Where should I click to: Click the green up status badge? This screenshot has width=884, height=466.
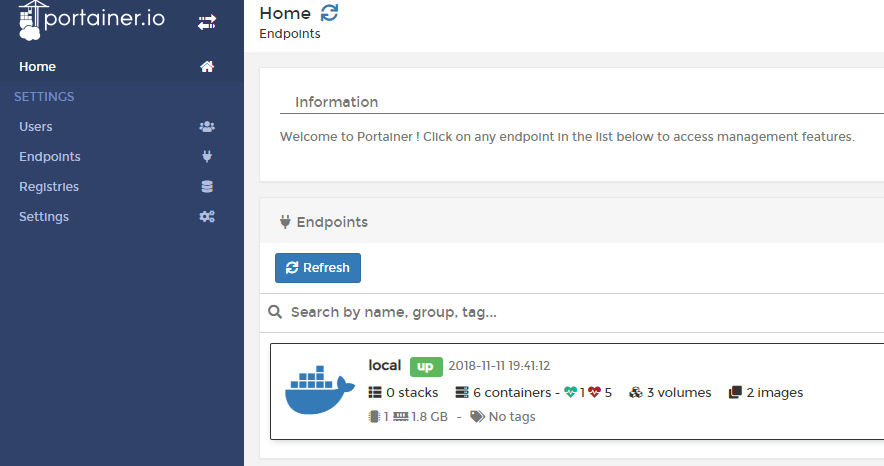tap(426, 366)
